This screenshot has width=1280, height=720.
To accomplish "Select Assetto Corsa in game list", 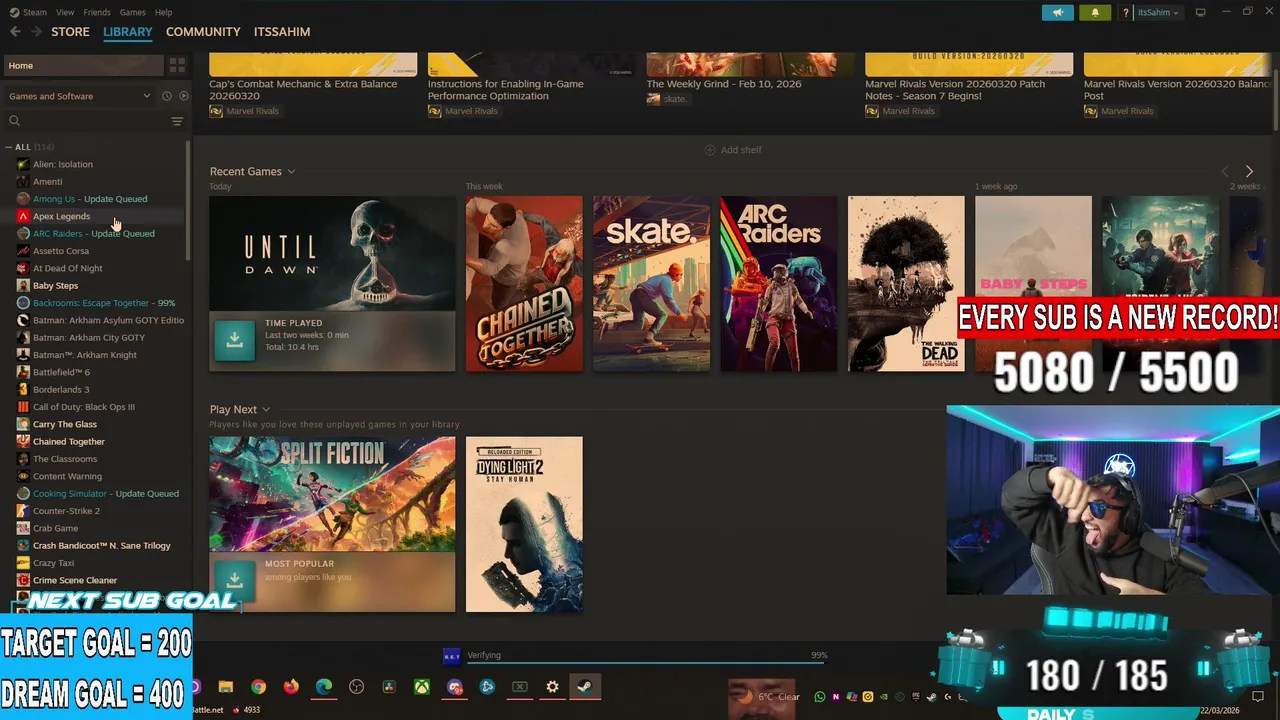I will pos(61,251).
